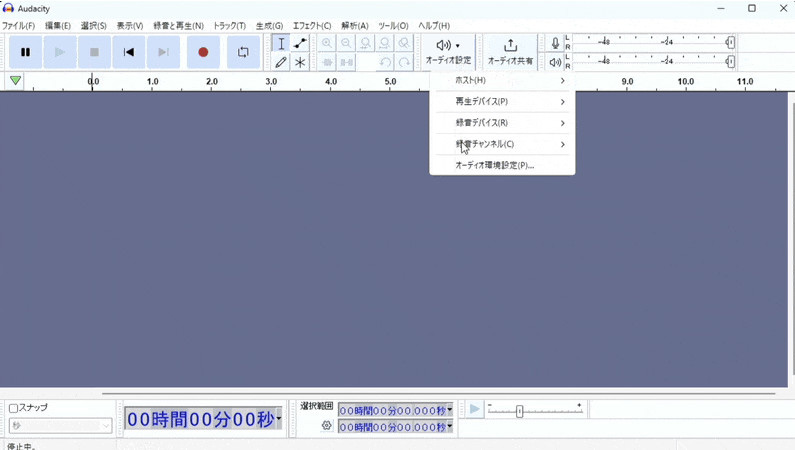
Task: Click the Stop button
Action: click(x=94, y=52)
